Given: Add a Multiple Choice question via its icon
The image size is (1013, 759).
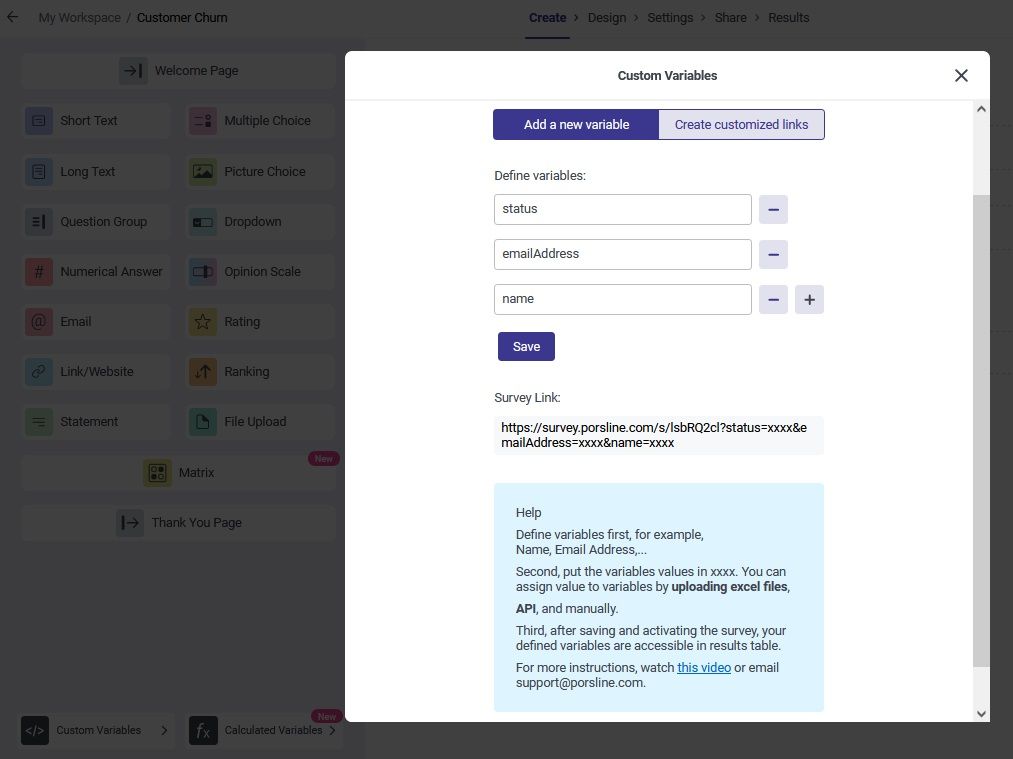Looking at the screenshot, I should tap(203, 121).
